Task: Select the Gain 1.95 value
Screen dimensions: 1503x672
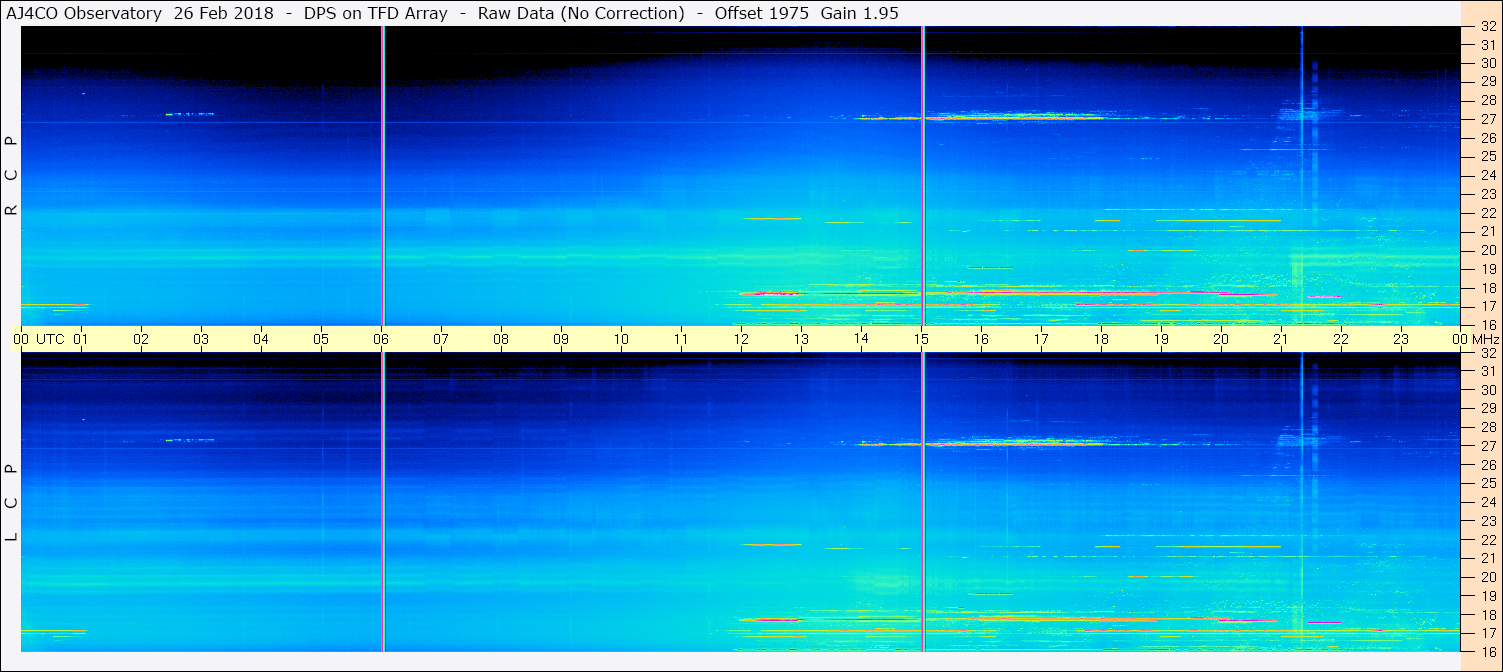Action: click(x=862, y=14)
